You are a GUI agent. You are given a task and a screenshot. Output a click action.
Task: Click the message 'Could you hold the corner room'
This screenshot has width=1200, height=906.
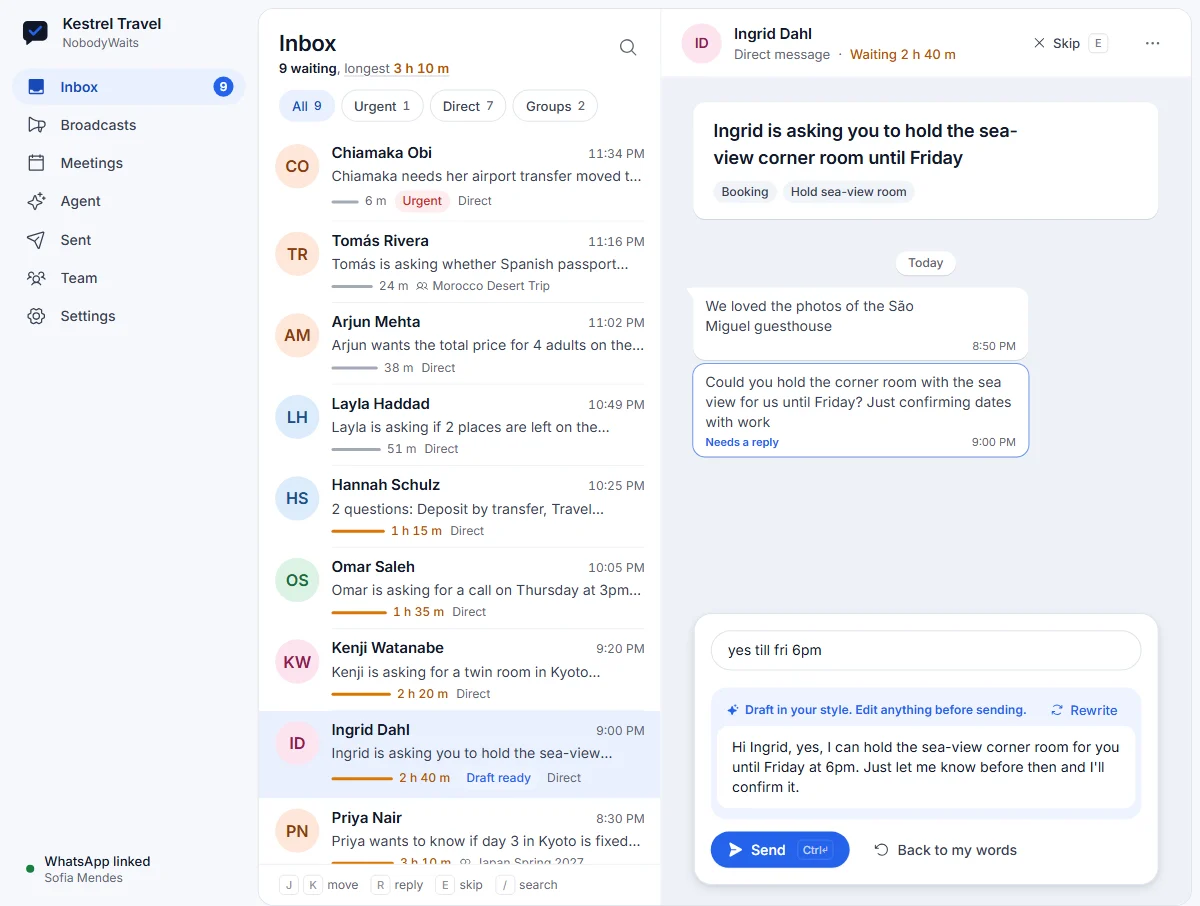point(860,410)
